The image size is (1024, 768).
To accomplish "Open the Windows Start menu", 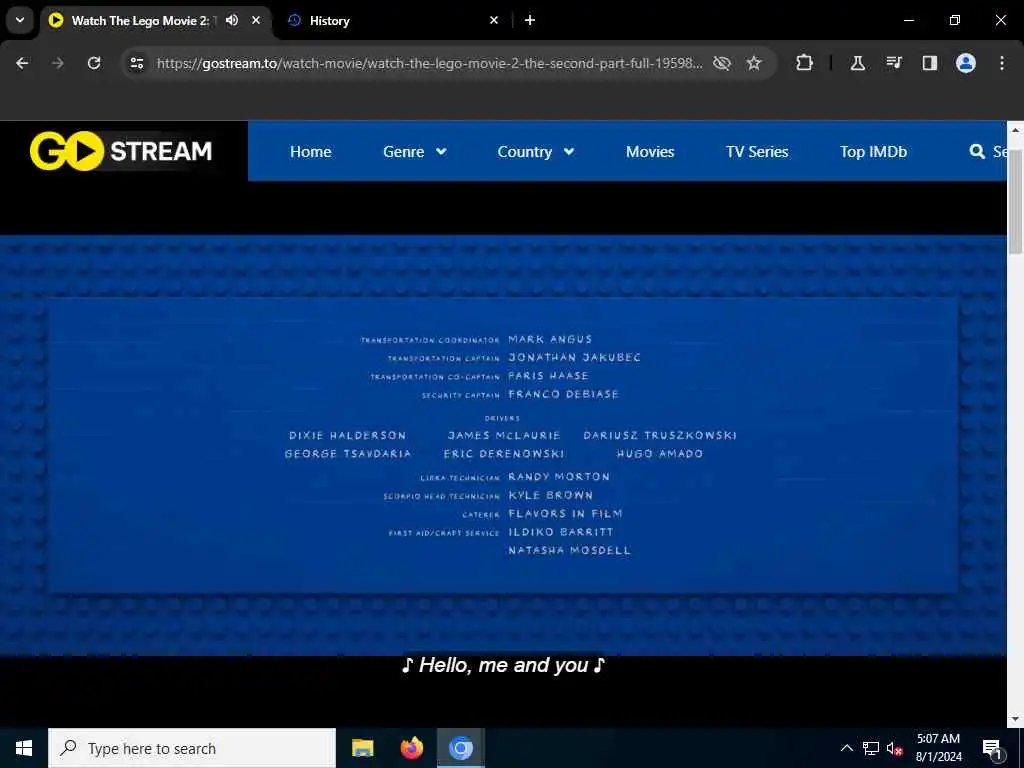I will [24, 748].
